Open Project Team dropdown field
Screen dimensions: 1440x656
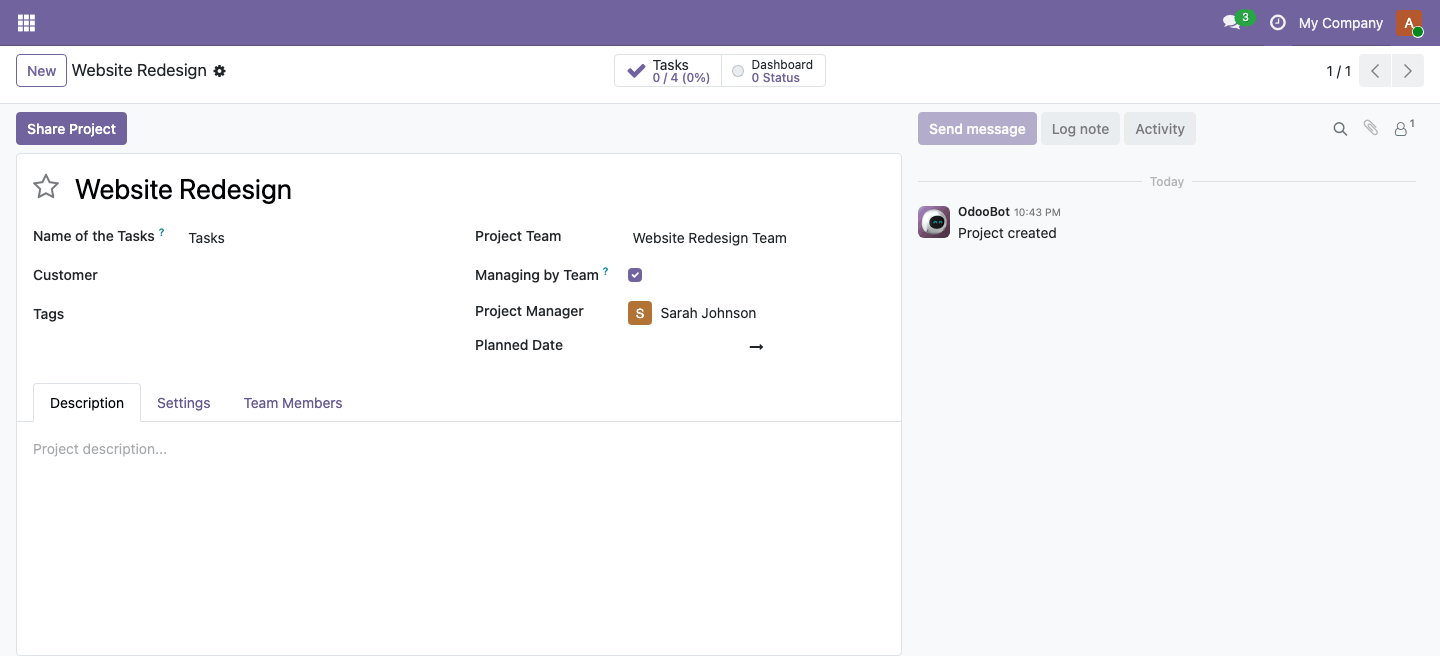click(756, 238)
